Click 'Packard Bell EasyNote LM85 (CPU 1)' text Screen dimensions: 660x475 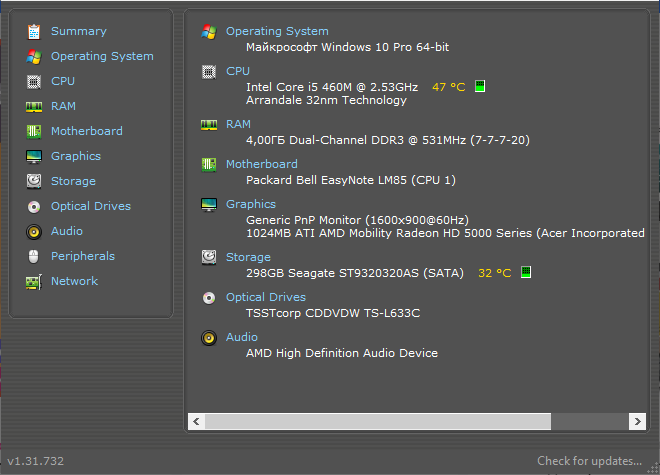[x=351, y=180]
